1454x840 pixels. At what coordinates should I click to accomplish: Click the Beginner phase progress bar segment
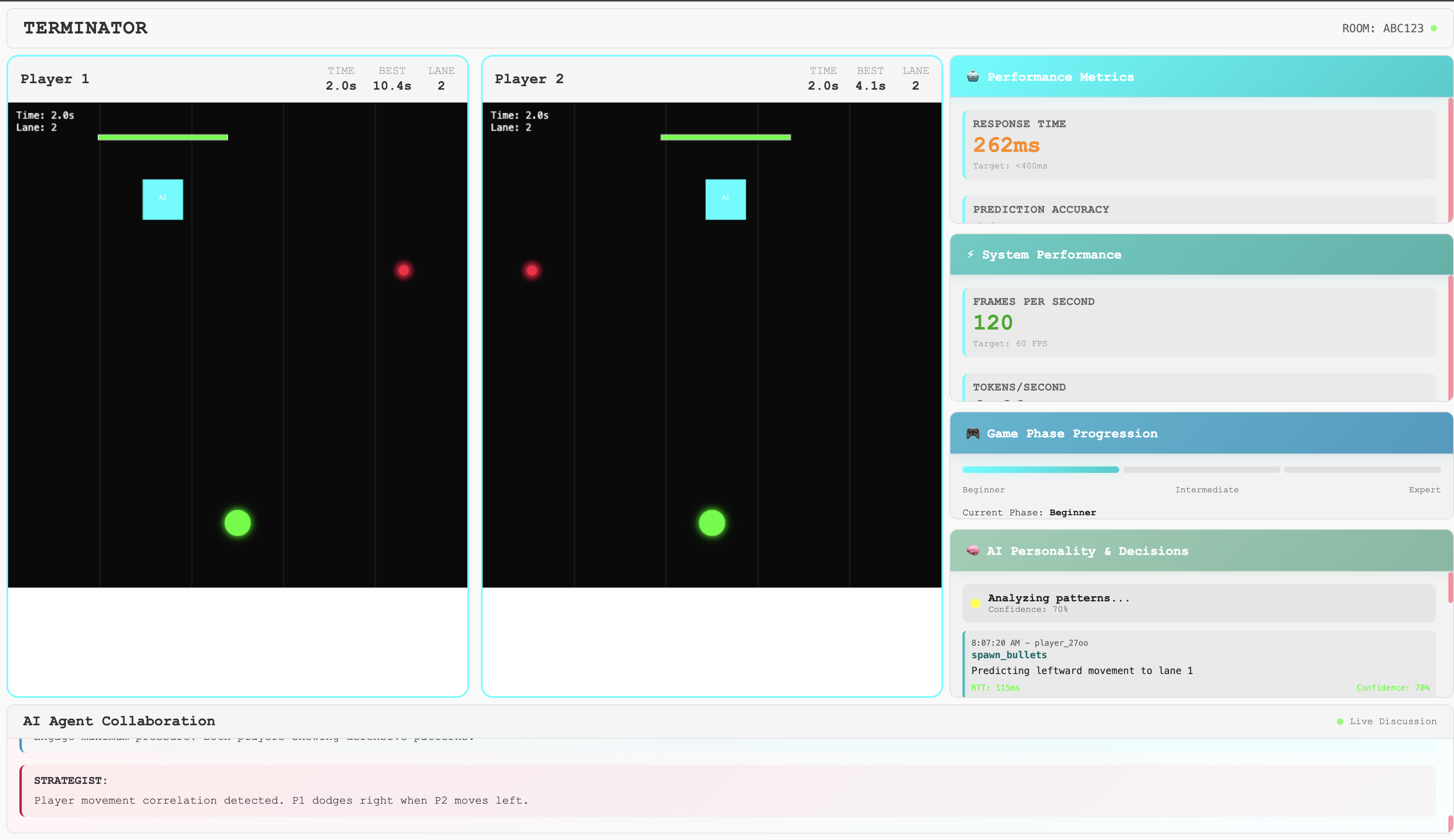pos(1040,470)
